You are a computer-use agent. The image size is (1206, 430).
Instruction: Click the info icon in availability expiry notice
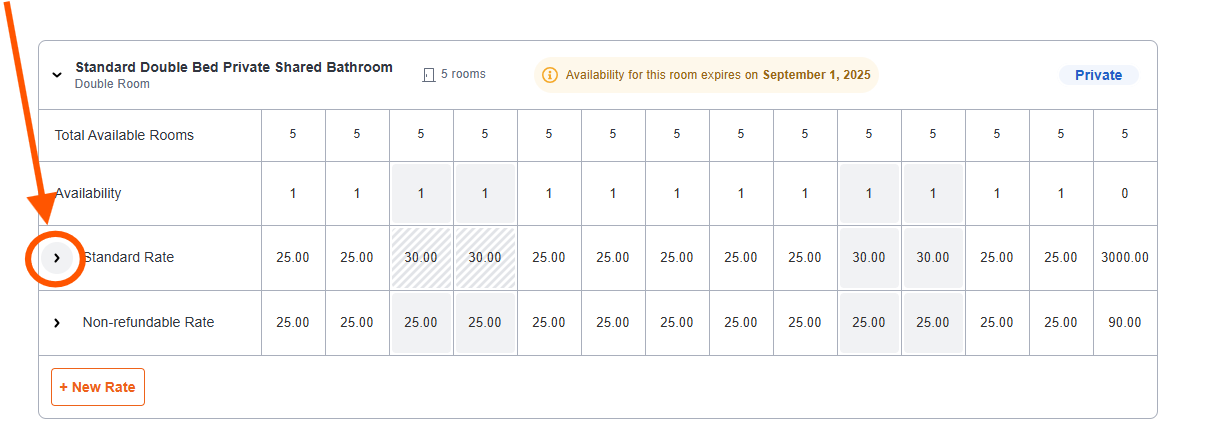coord(549,75)
